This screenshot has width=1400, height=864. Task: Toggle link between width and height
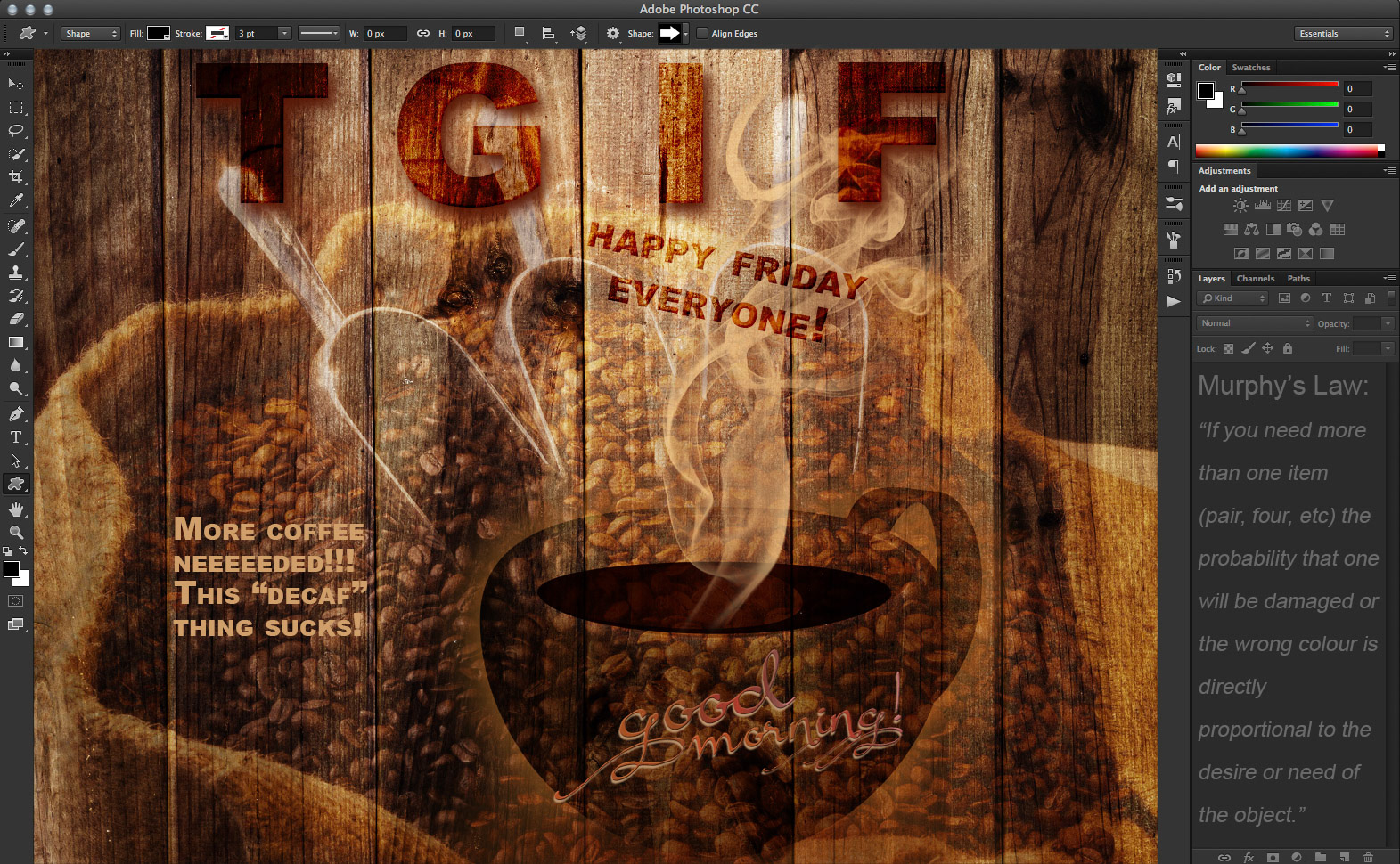coord(423,34)
